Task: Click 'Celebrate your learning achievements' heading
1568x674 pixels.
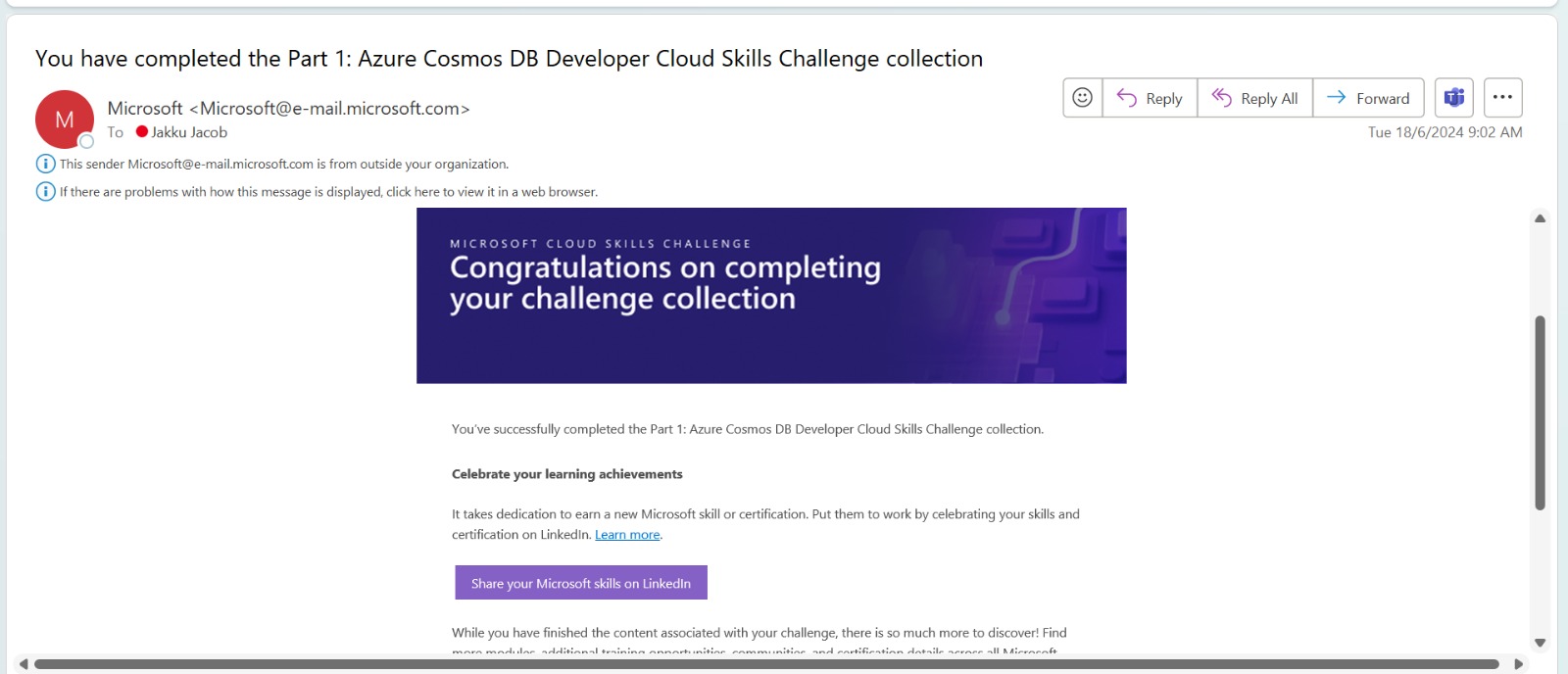Action: click(566, 474)
